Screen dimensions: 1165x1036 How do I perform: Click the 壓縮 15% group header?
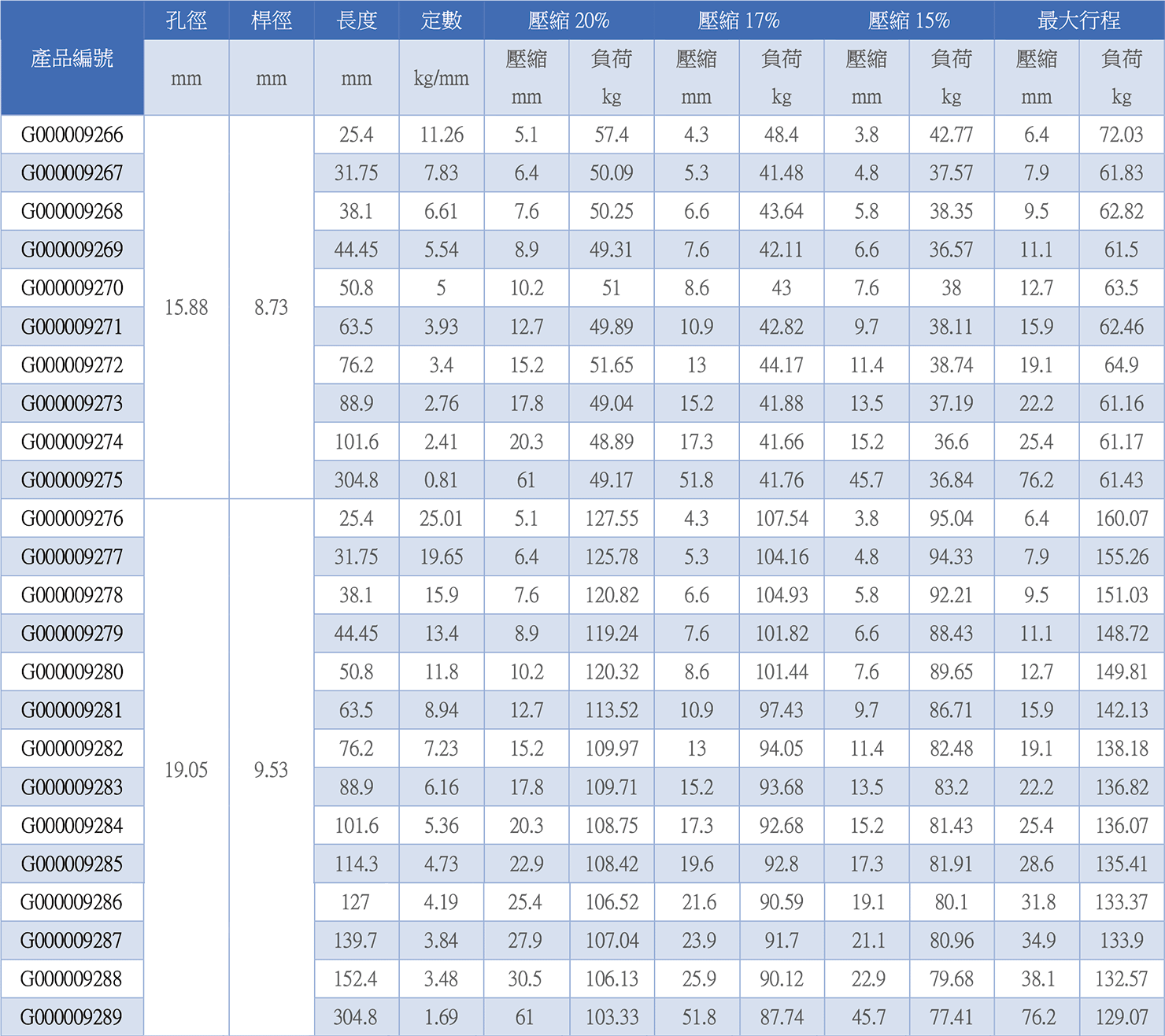coord(909,20)
